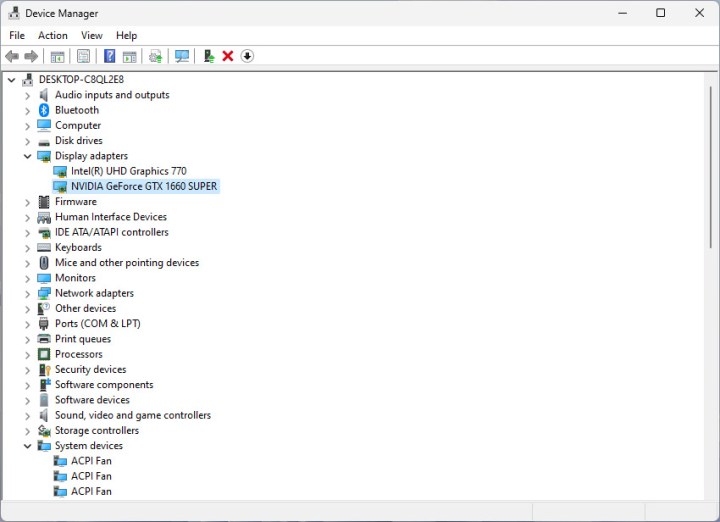Expand the Audio inputs and outputs node

pyautogui.click(x=28, y=95)
